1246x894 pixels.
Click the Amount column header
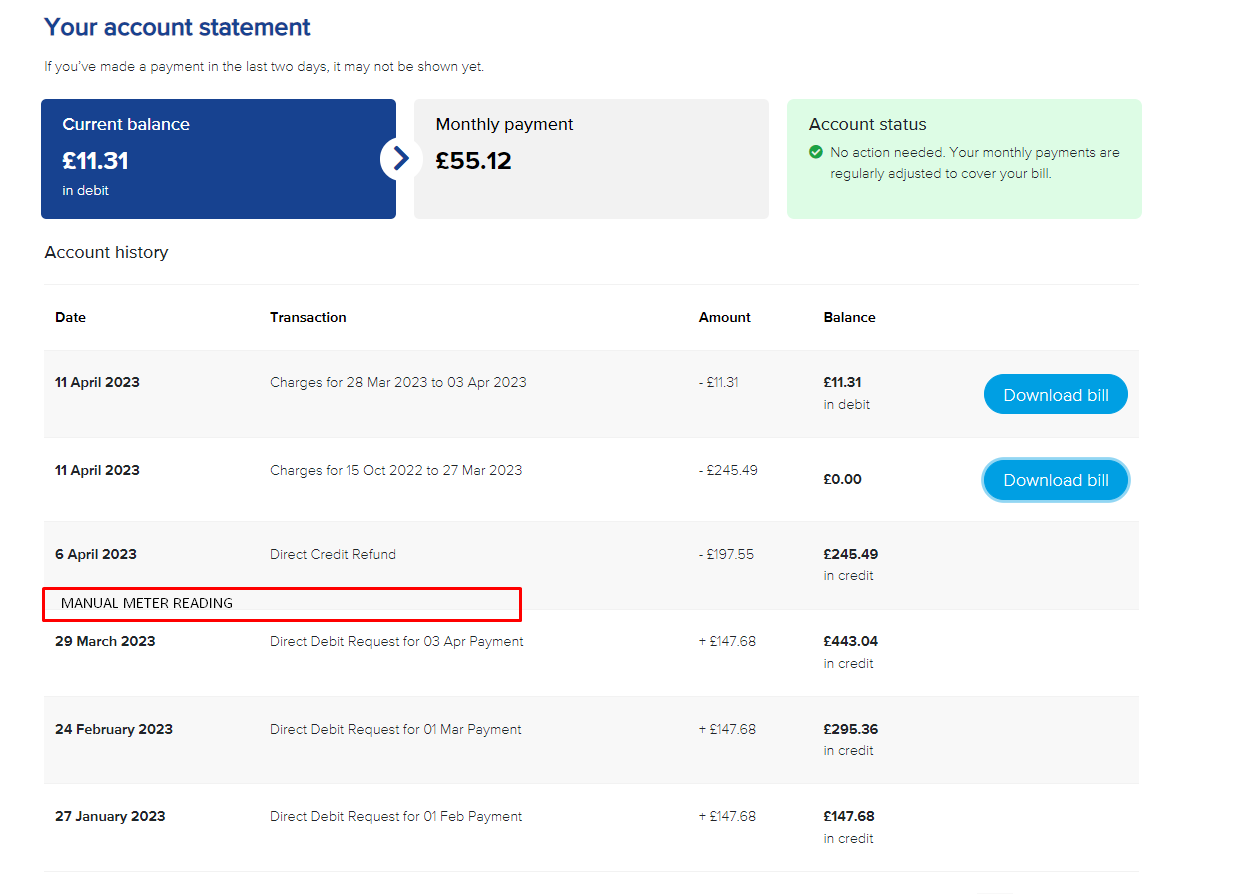point(725,317)
